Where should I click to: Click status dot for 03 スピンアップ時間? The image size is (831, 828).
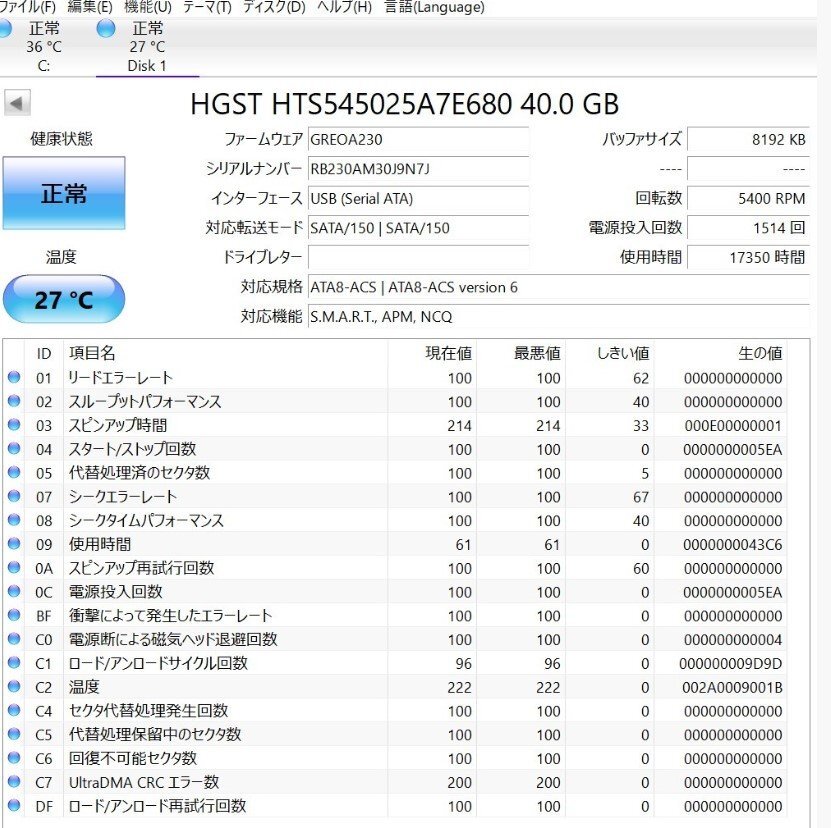[14, 425]
